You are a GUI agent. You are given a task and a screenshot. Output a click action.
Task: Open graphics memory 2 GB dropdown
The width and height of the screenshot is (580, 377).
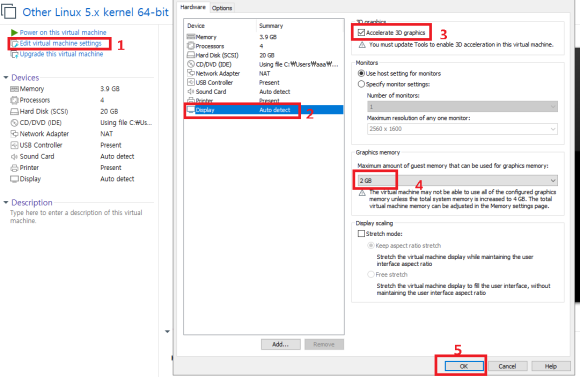coord(458,181)
